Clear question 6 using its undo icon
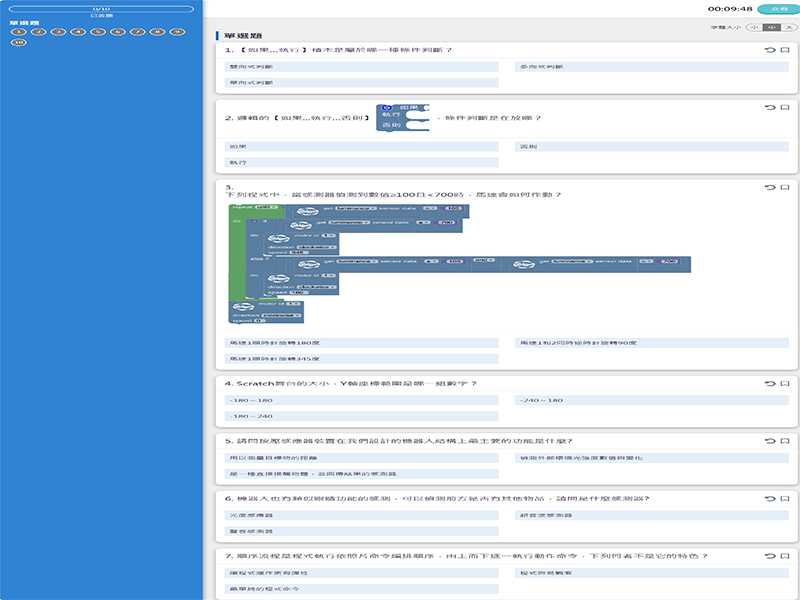The image size is (800, 600). (x=769, y=497)
